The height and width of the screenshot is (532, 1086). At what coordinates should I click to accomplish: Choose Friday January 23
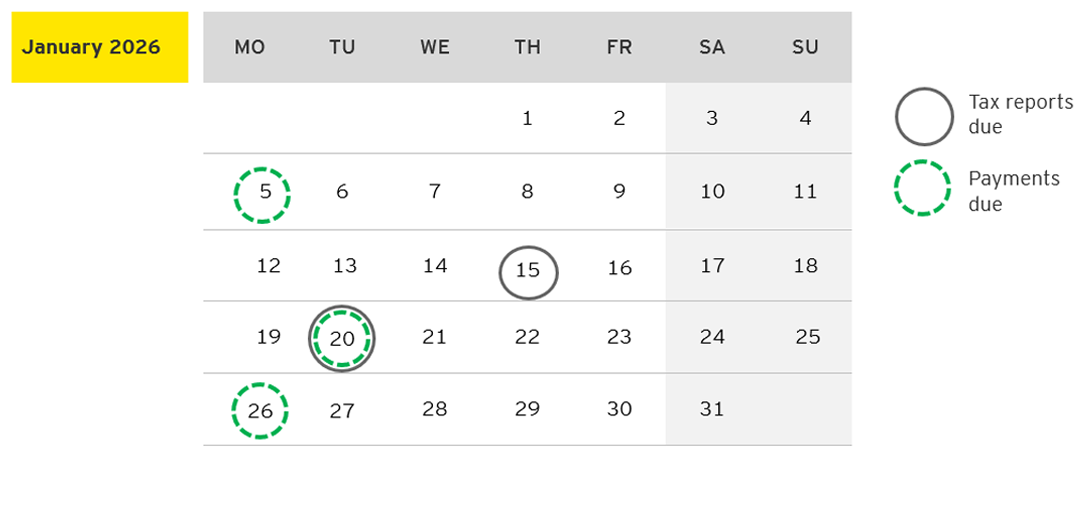click(x=619, y=338)
